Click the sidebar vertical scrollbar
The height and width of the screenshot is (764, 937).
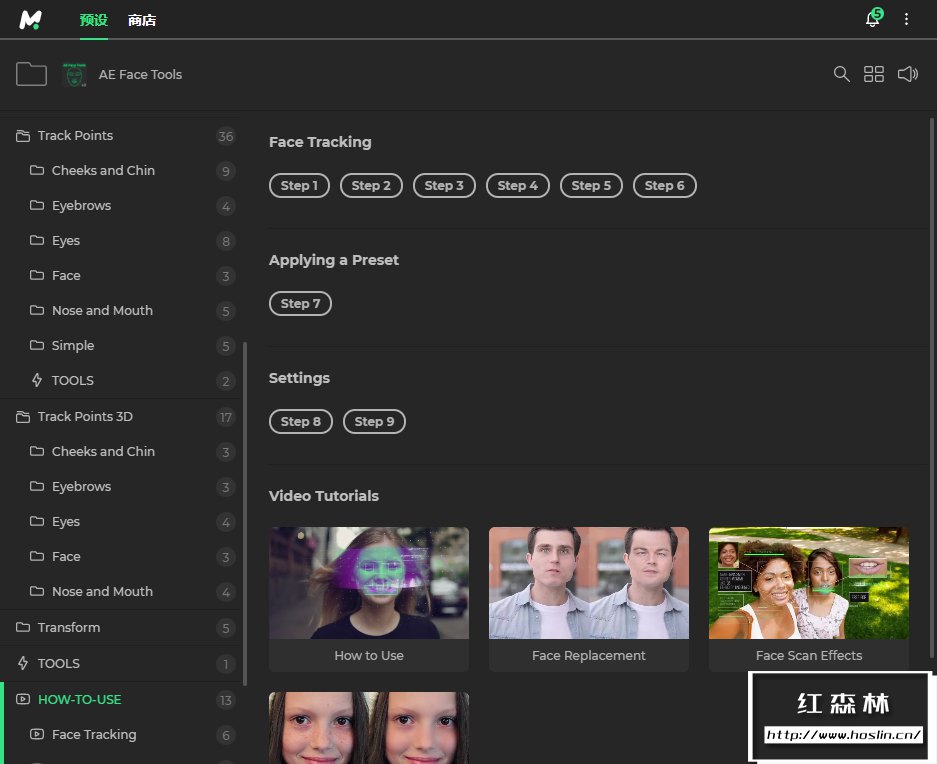point(245,514)
